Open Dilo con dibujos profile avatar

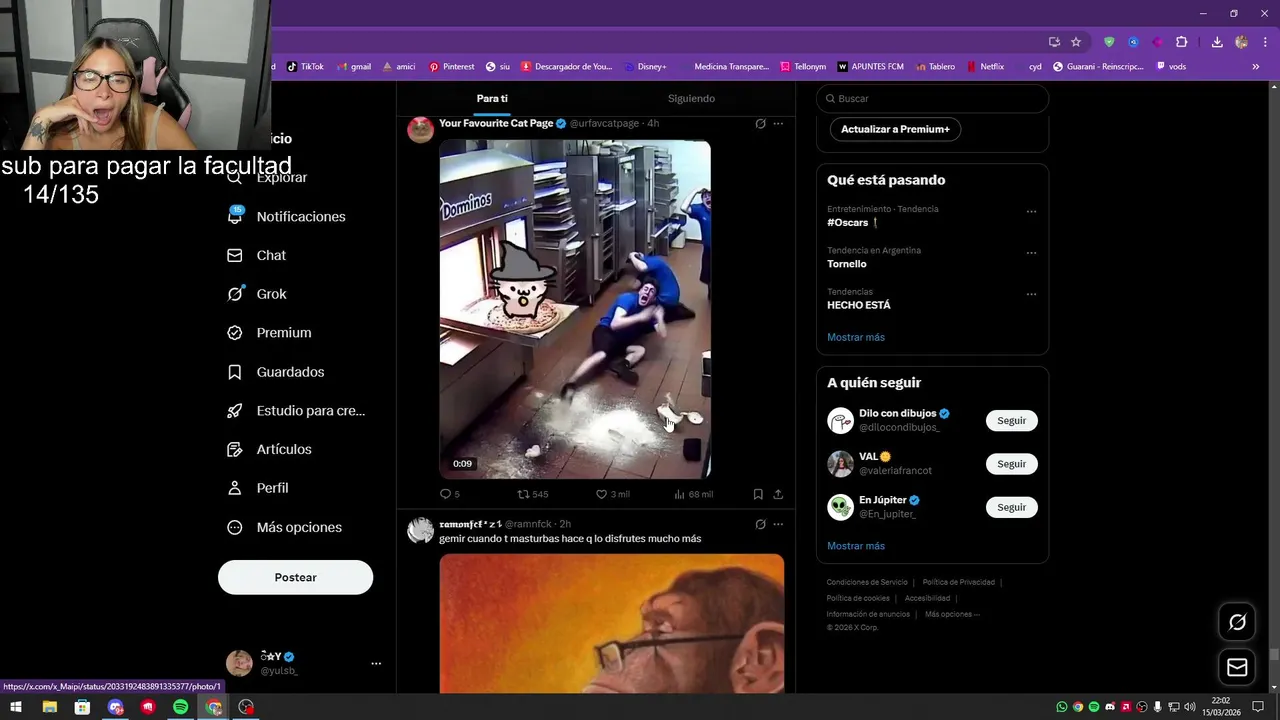coord(840,420)
